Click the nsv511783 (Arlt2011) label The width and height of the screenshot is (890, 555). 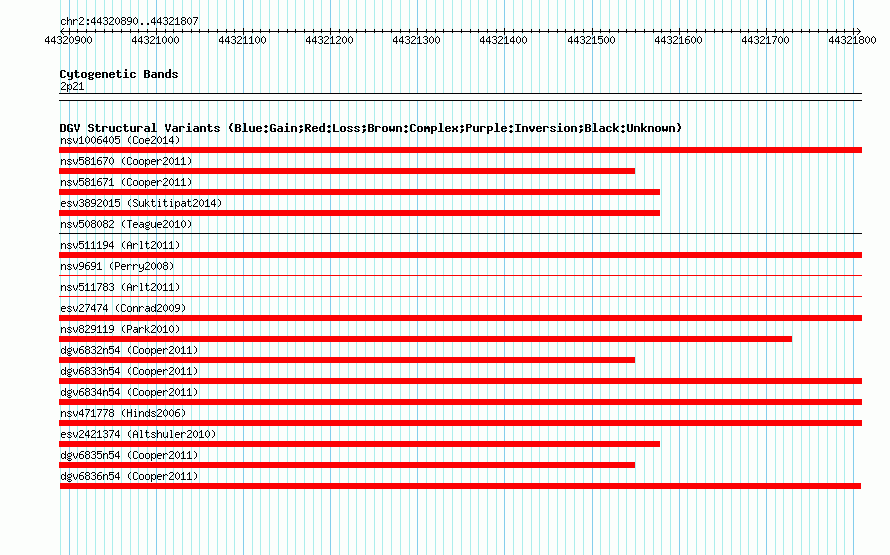(120, 287)
